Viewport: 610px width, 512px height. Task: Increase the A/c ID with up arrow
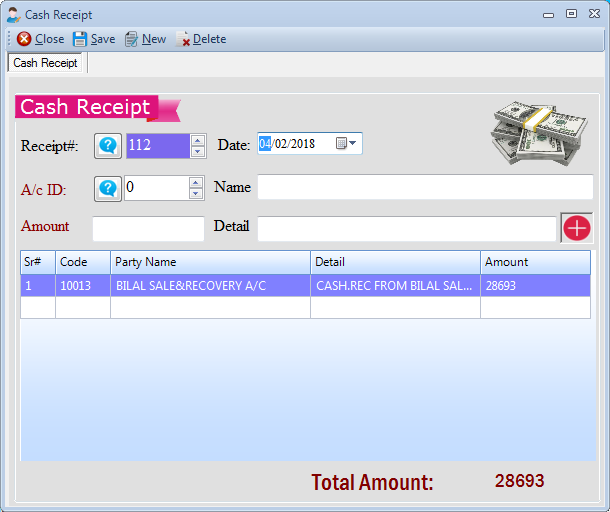198,182
